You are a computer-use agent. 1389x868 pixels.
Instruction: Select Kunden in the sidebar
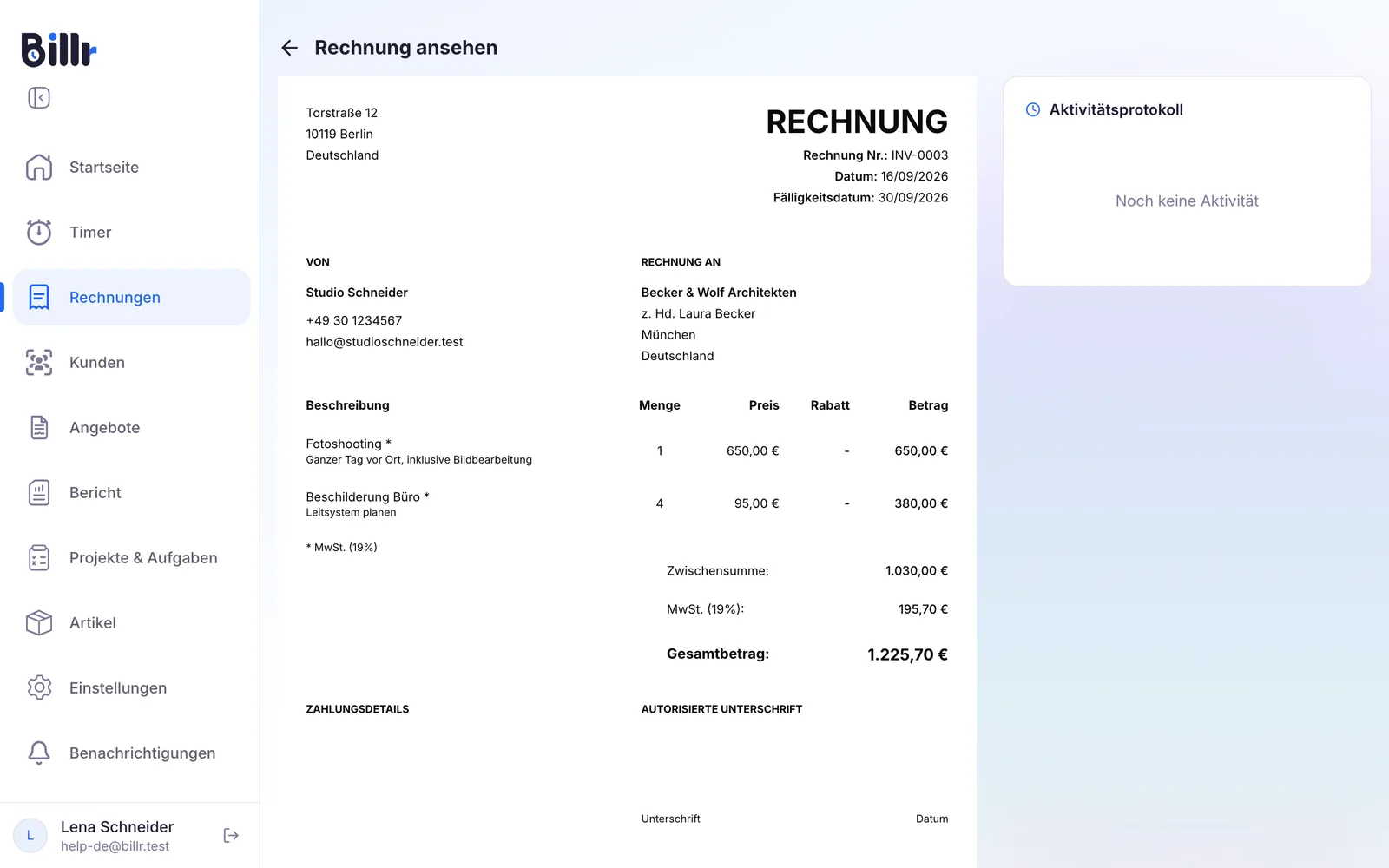(132, 363)
